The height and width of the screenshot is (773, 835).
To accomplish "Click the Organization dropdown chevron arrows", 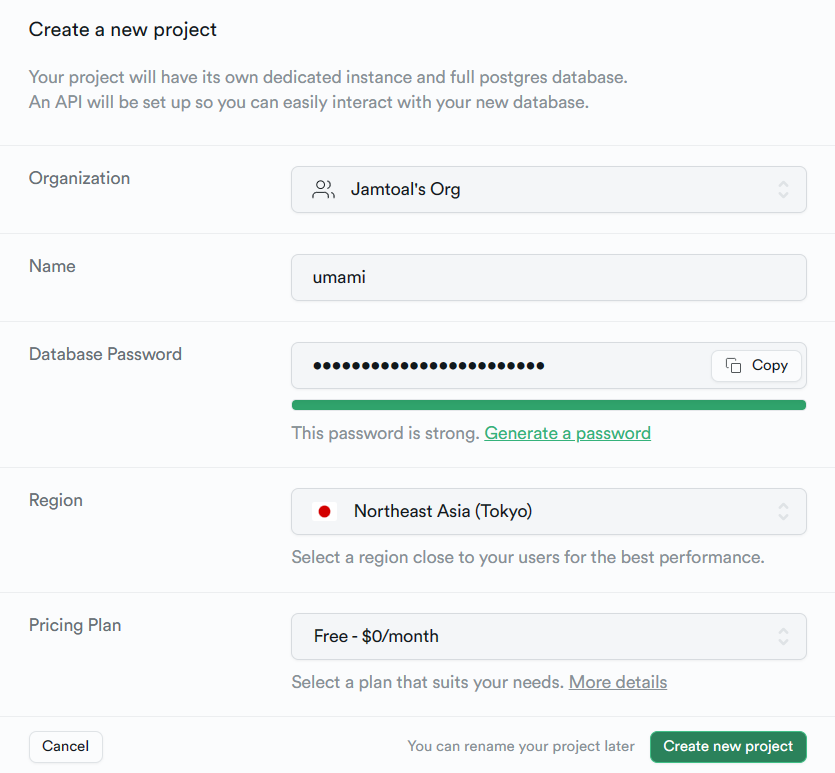I will coord(783,189).
